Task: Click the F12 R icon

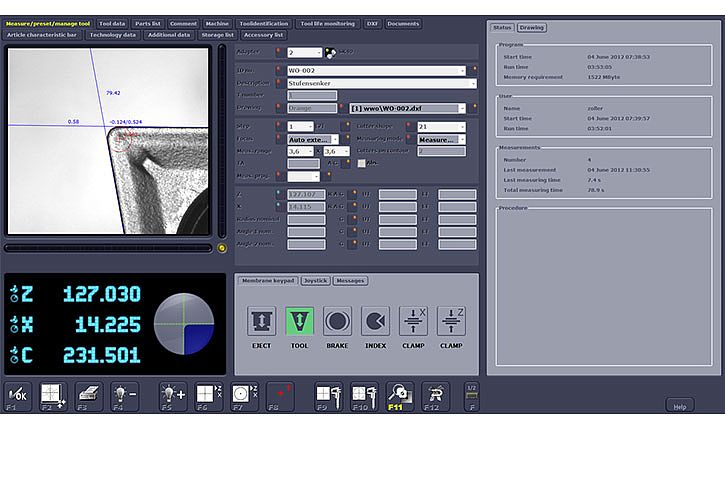Action: click(435, 397)
